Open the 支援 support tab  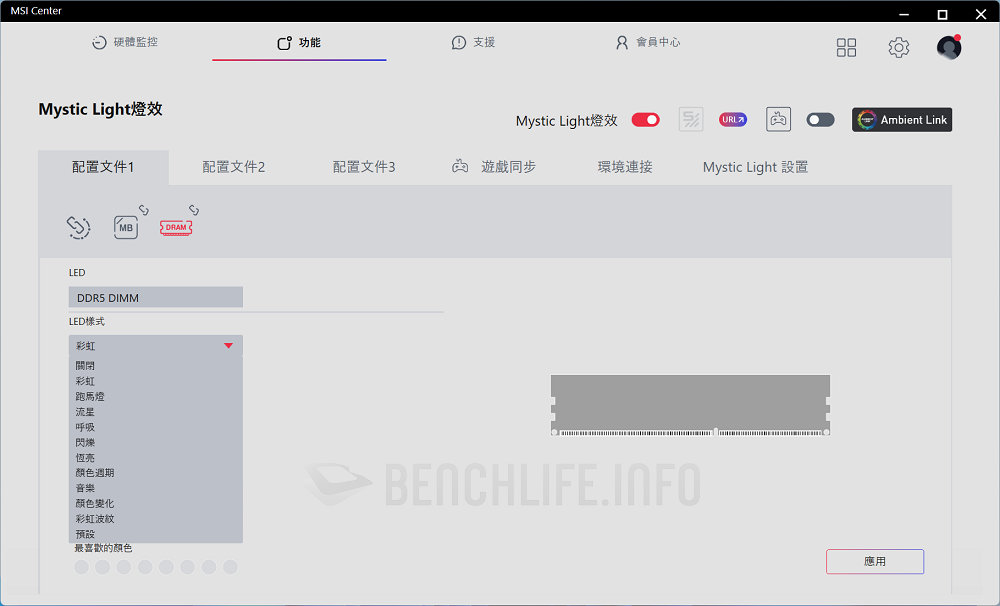point(473,42)
